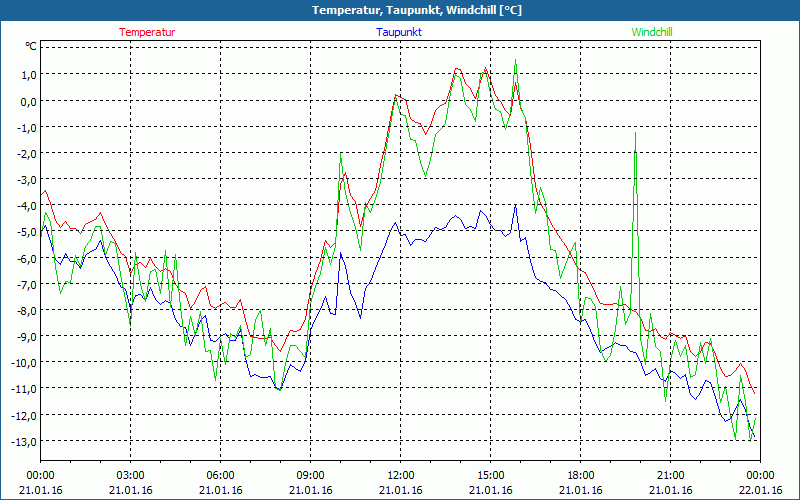Click the blue Taupunkt legend label

pos(399,32)
